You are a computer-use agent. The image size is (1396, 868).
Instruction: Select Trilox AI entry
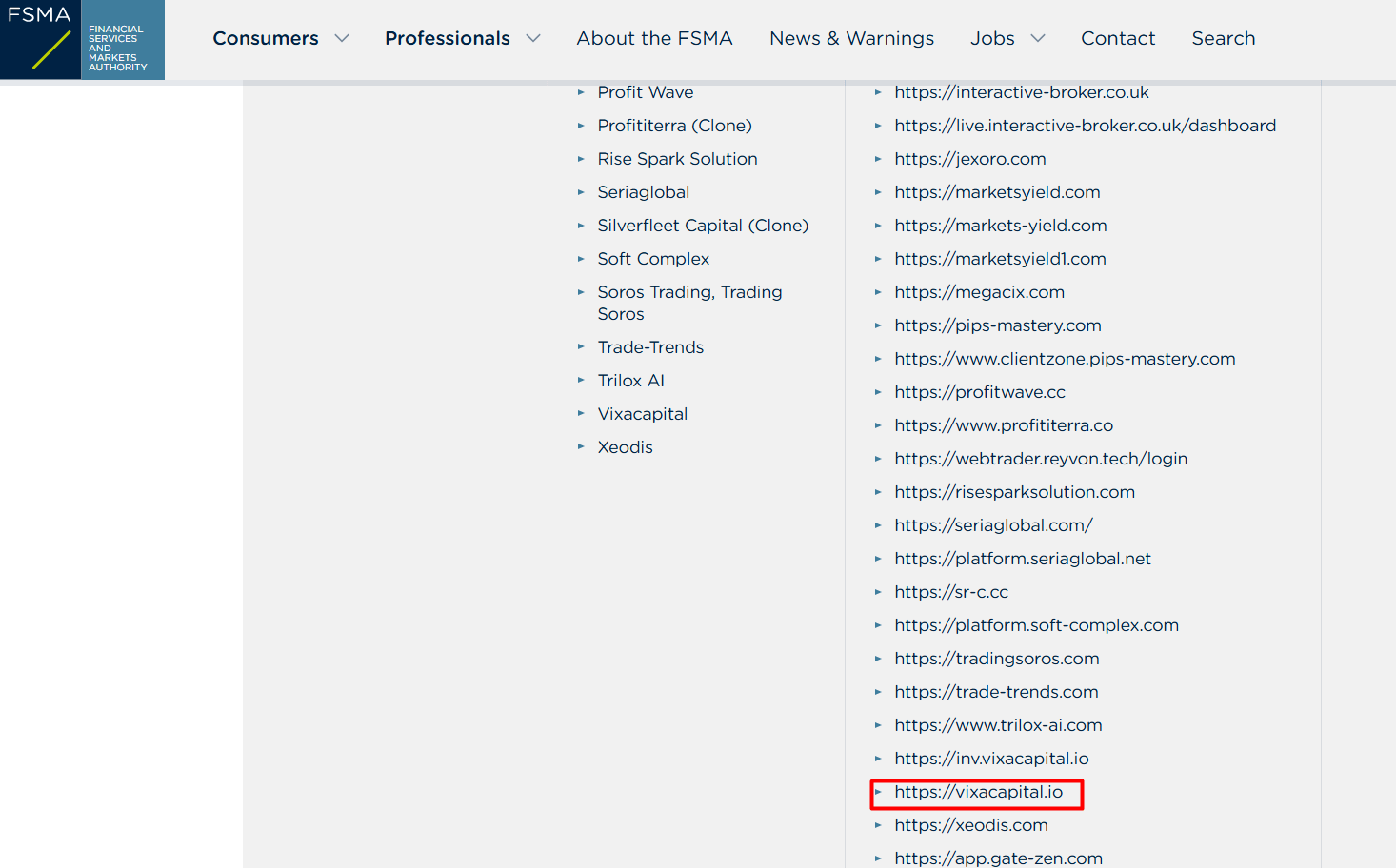pos(630,381)
